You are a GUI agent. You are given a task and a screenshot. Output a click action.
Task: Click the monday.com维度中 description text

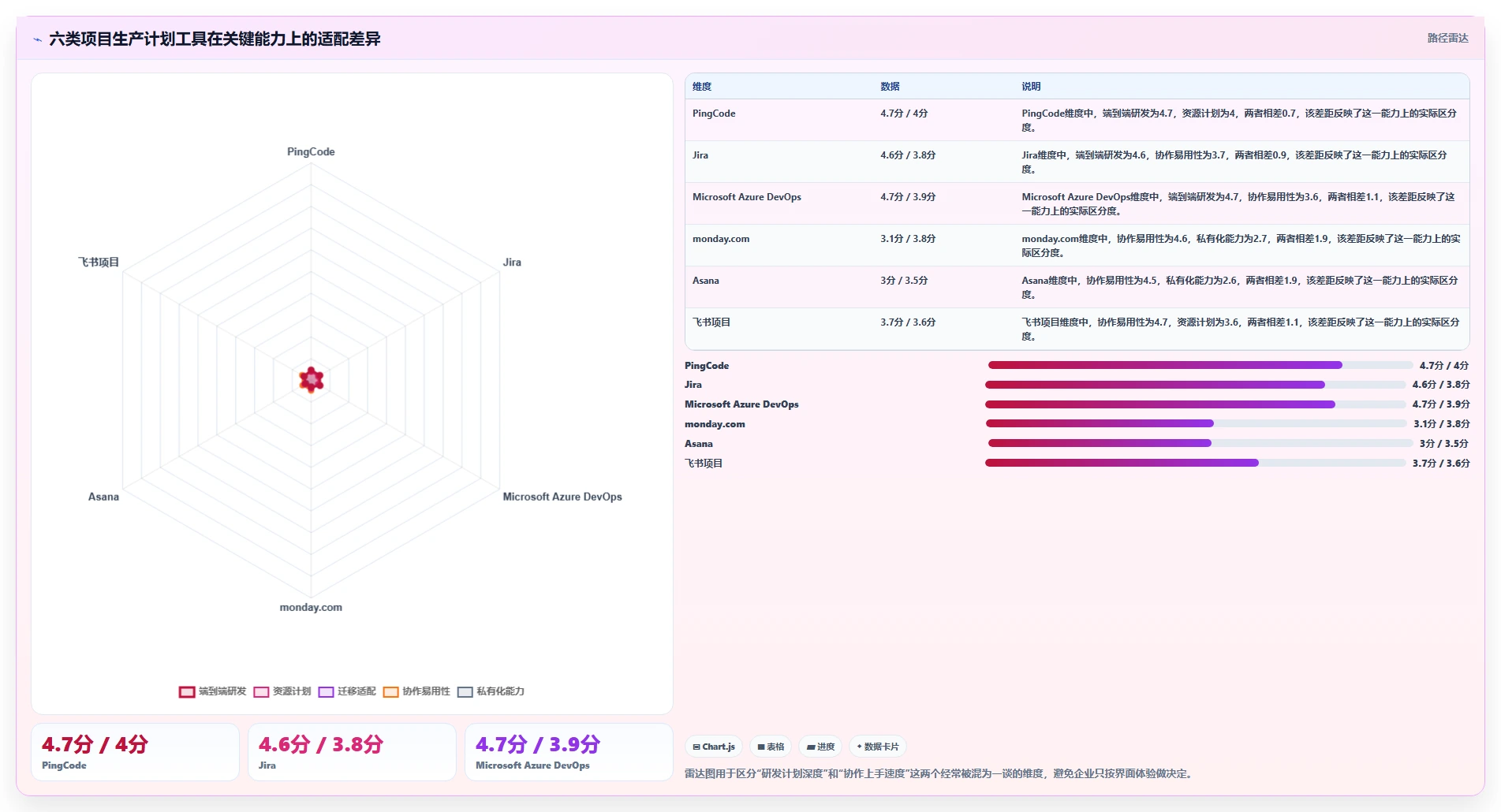coord(1241,246)
